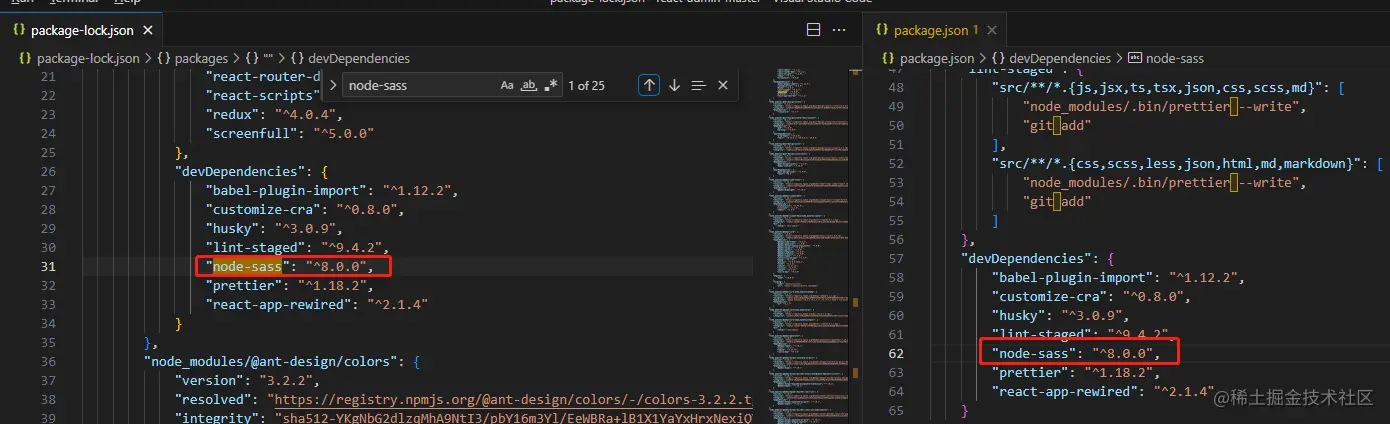Viewport: 1390px width, 424px height.
Task: Toggle Use Regular Expression in find widget
Action: [552, 86]
